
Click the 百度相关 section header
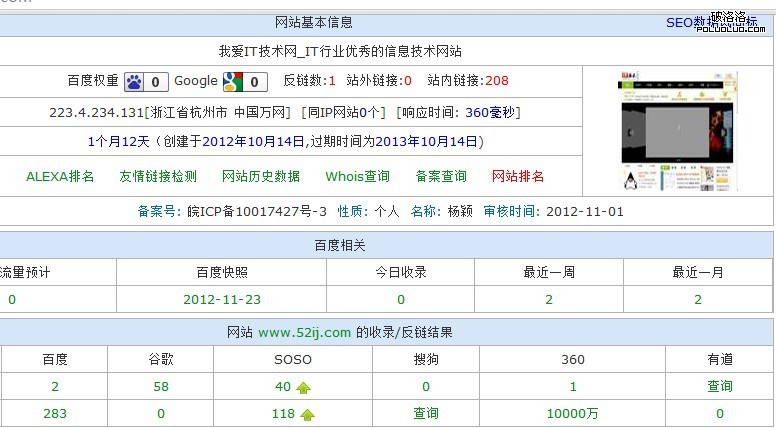click(x=340, y=245)
